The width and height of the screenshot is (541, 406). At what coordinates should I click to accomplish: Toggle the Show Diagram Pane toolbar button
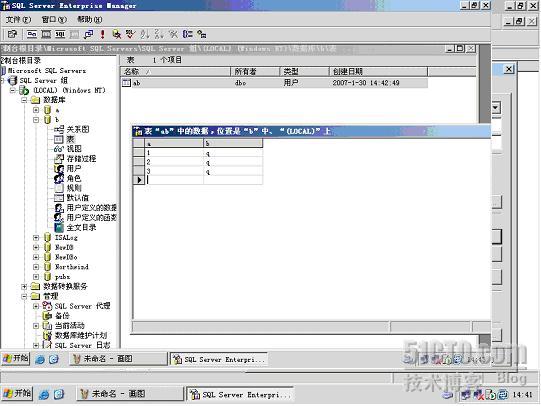click(x=32, y=34)
